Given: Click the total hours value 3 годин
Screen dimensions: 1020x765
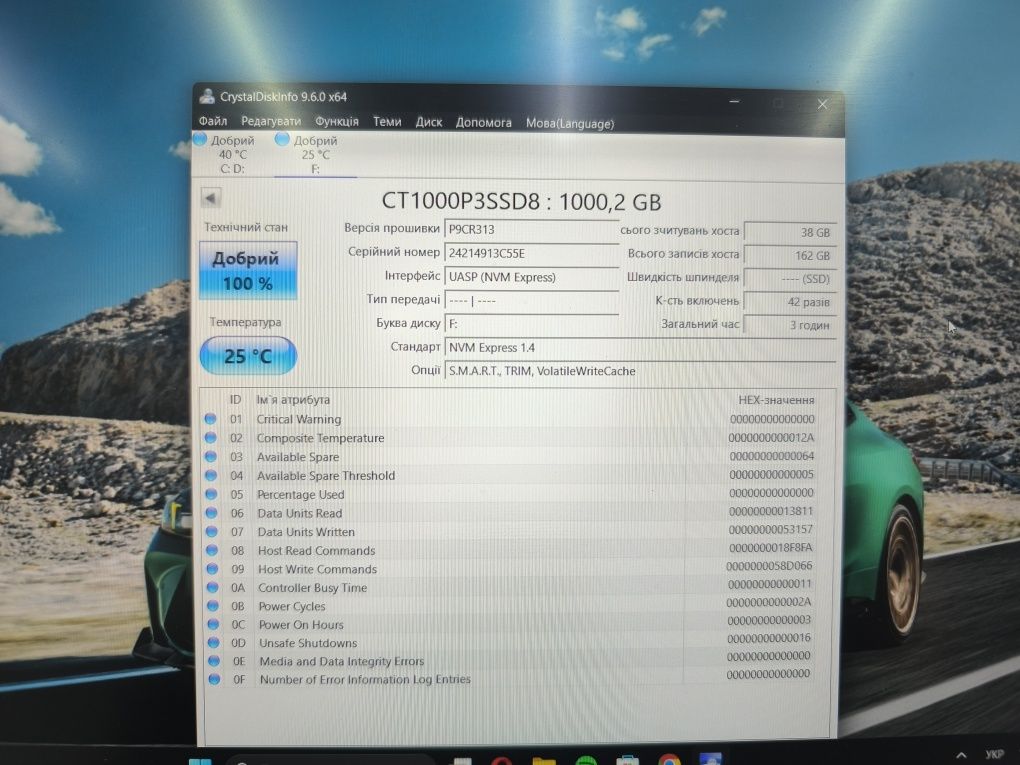Looking at the screenshot, I should [x=790, y=325].
